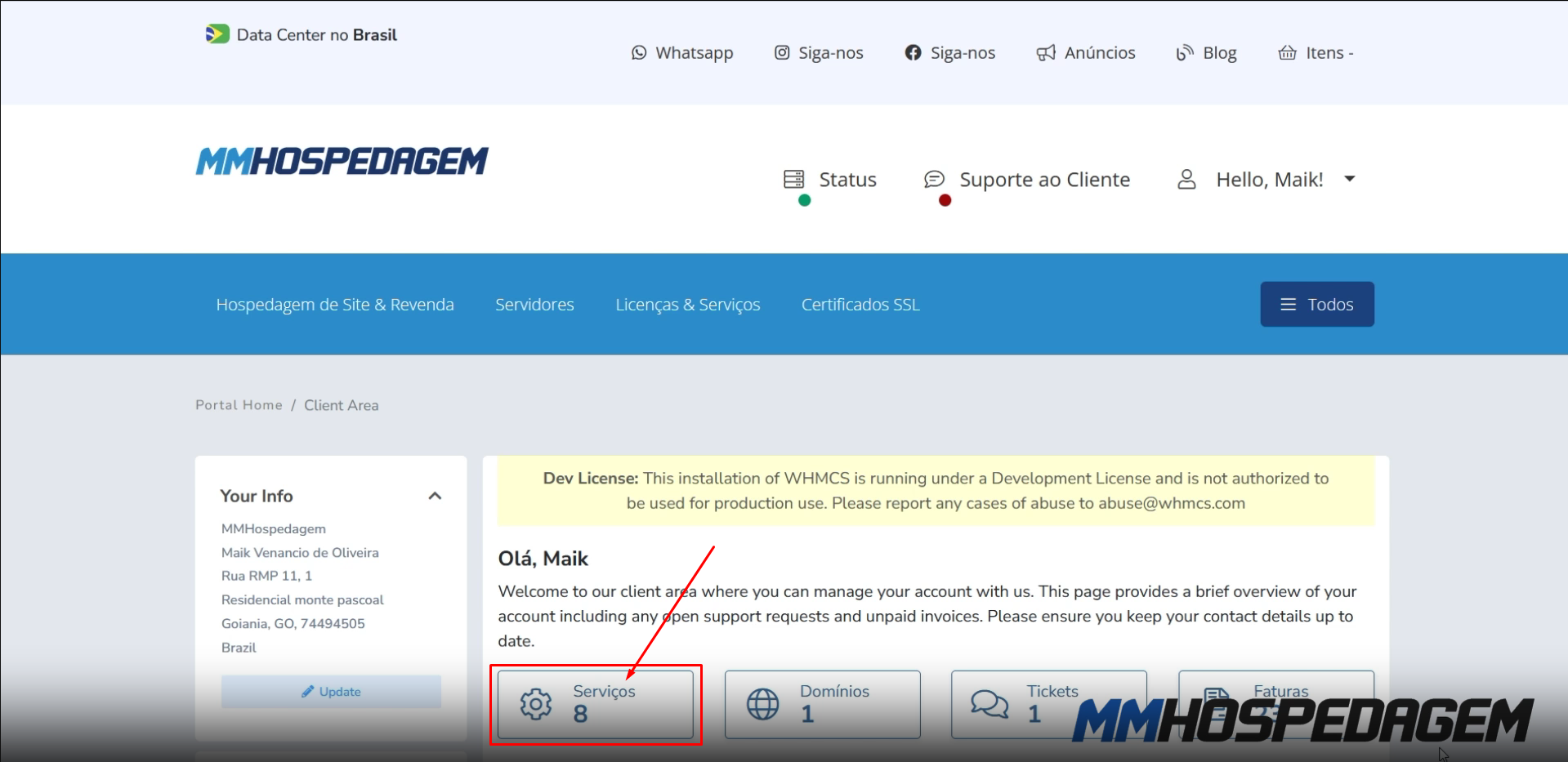1568x762 pixels.
Task: Click the Instagram icon beside Siga-nos
Action: click(x=782, y=53)
